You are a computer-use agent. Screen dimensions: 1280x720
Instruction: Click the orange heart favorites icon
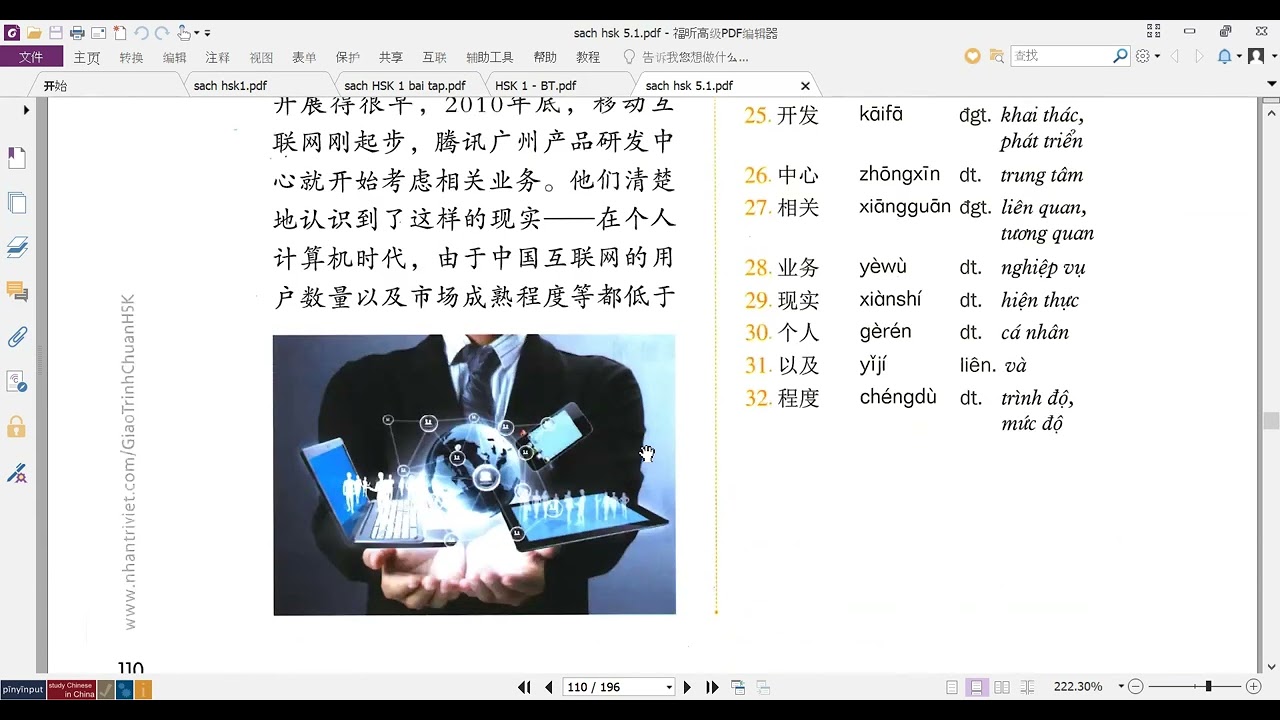click(972, 56)
